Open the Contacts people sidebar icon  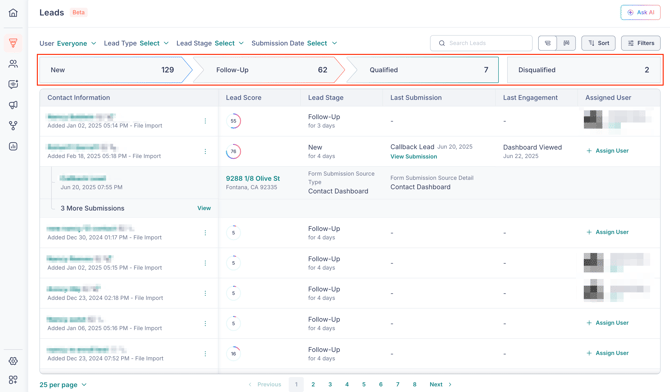tap(13, 64)
